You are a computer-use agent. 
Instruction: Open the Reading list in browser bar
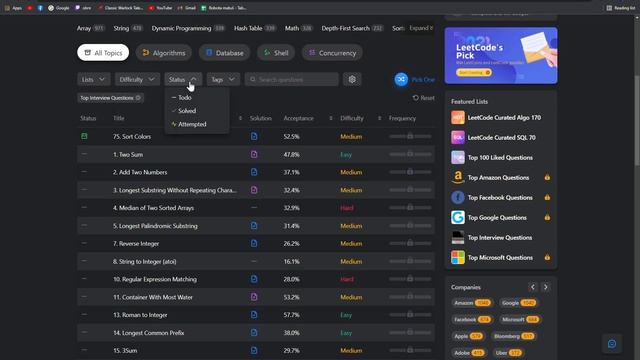point(621,8)
